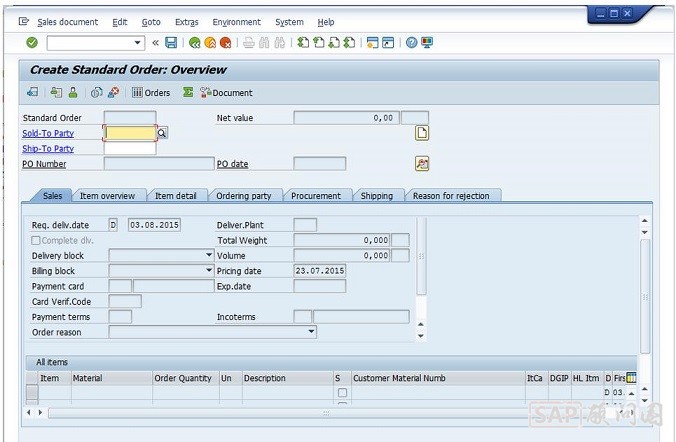Image resolution: width=676 pixels, height=442 pixels.
Task: Open the System menu
Action: (289, 22)
